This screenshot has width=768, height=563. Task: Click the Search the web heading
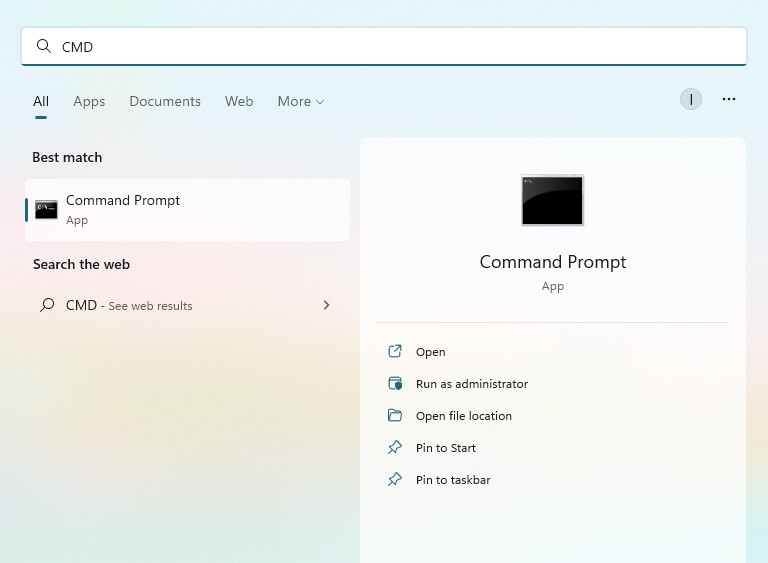pyautogui.click(x=81, y=264)
